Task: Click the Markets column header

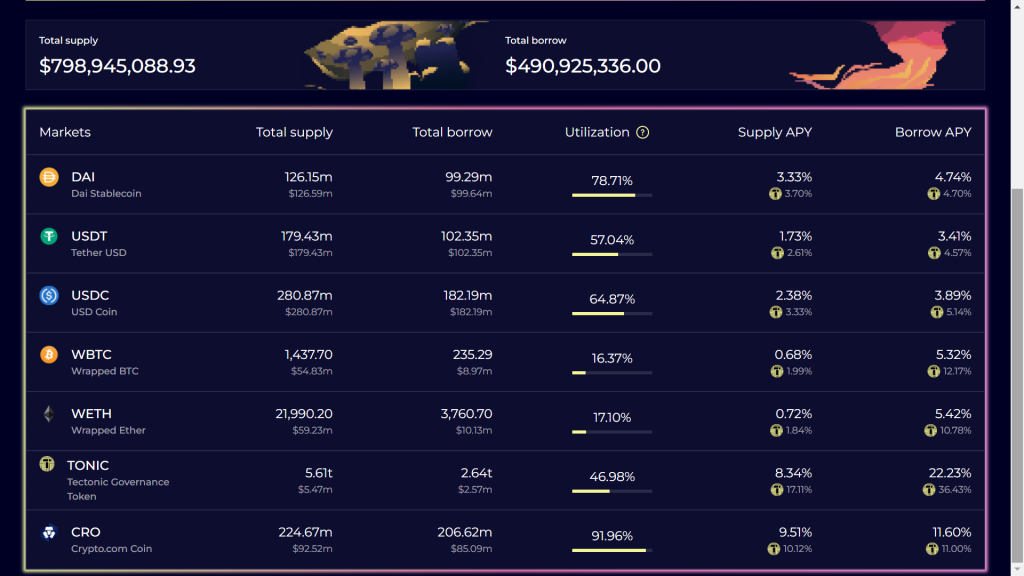Action: (x=65, y=132)
